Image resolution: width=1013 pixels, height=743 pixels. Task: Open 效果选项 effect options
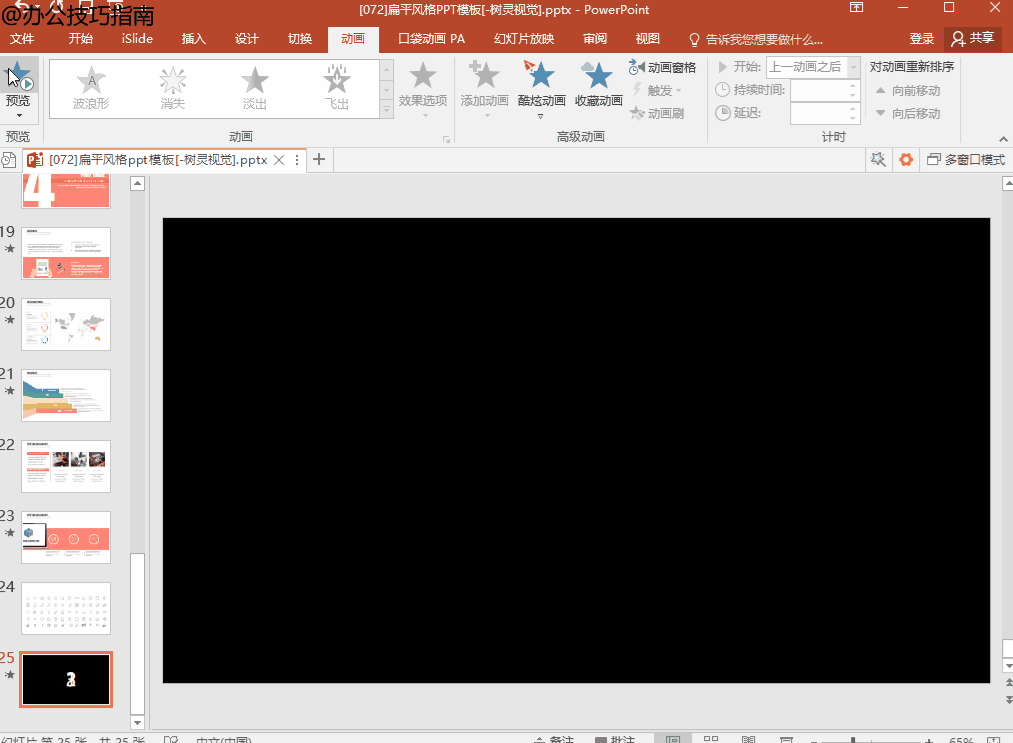coord(423,89)
